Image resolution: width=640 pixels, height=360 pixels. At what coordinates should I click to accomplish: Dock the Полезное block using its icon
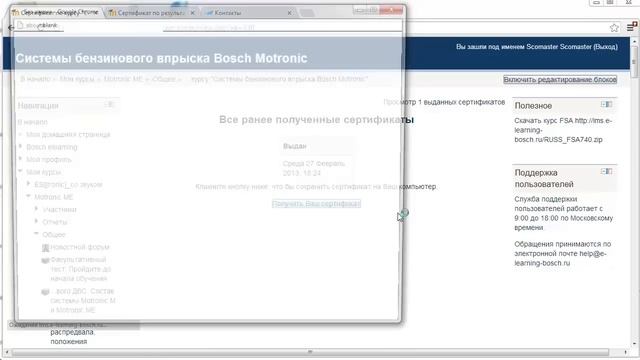606,104
